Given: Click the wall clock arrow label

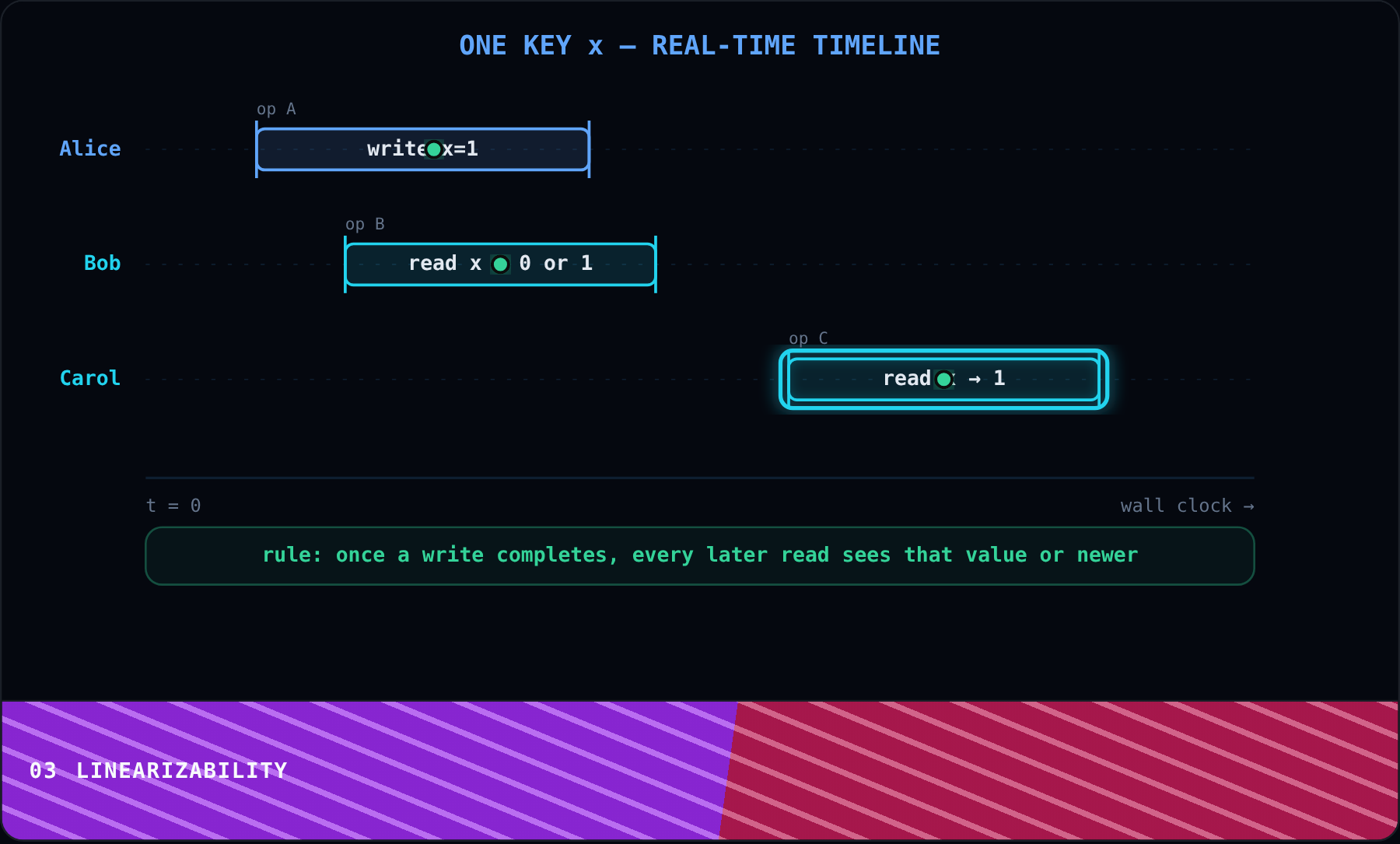Looking at the screenshot, I should click(x=1187, y=506).
